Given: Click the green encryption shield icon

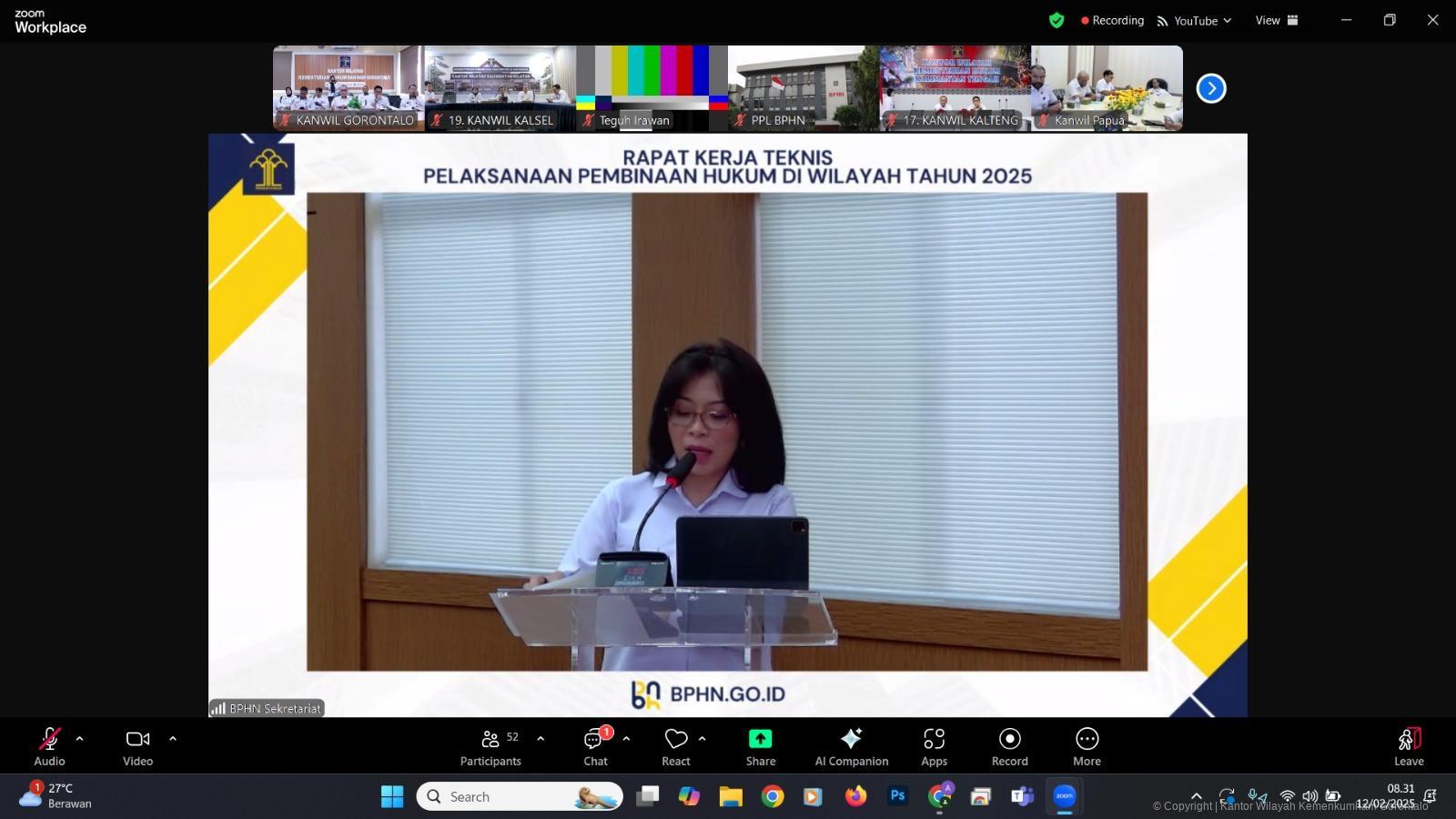Looking at the screenshot, I should [1057, 20].
